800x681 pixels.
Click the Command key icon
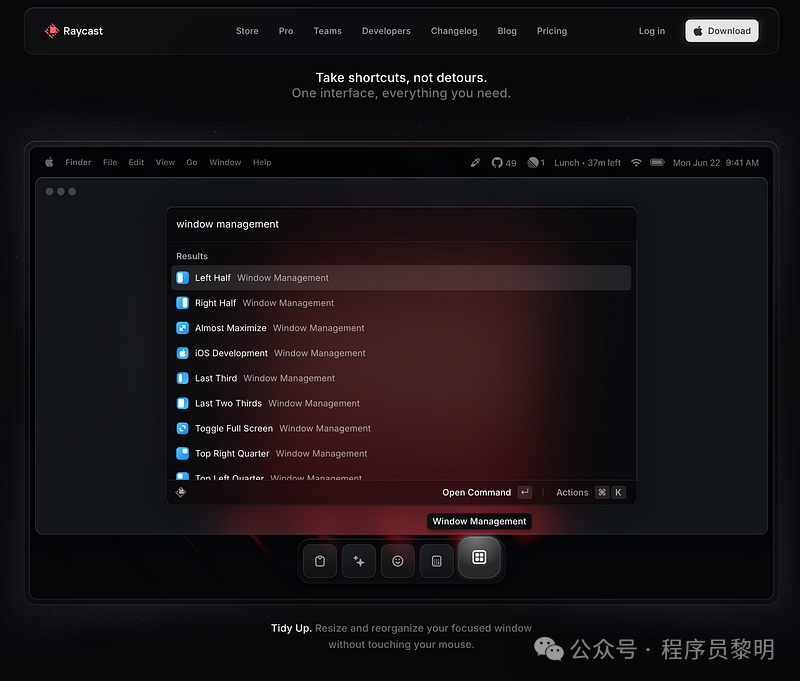pyautogui.click(x=602, y=492)
